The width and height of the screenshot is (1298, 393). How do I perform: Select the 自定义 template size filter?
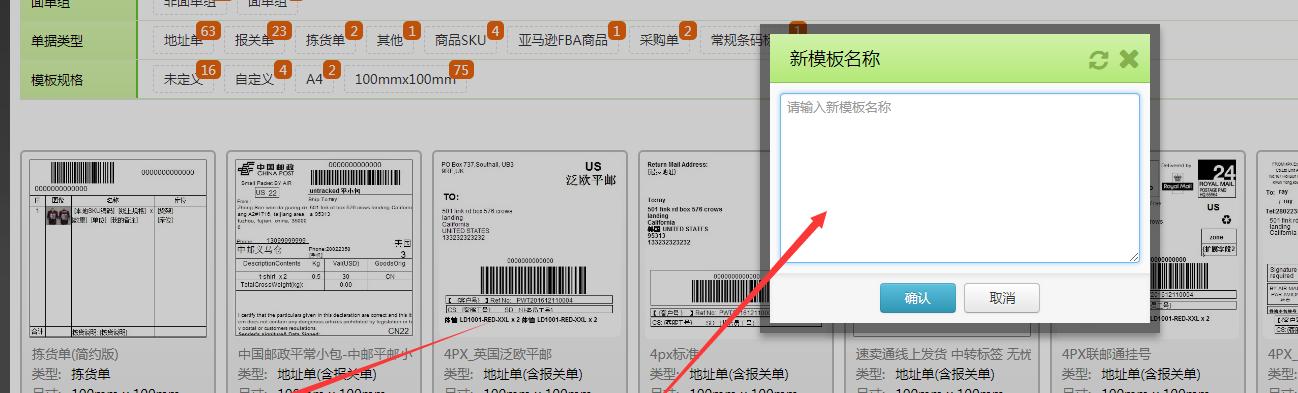pos(255,79)
